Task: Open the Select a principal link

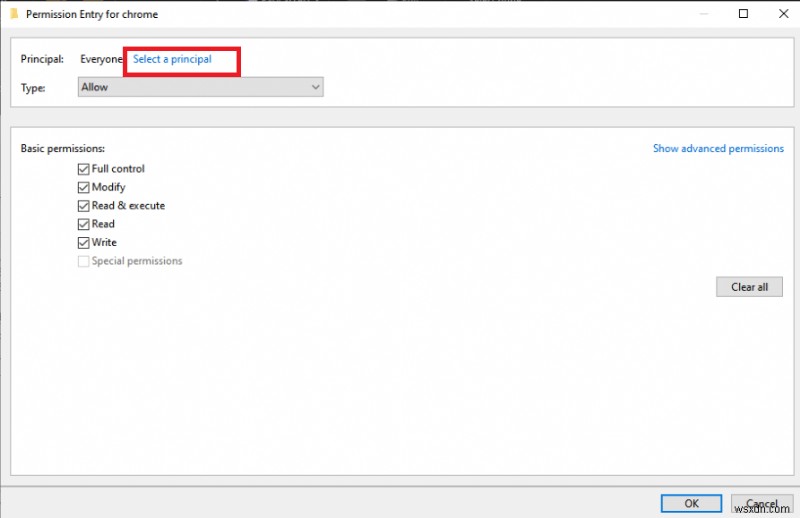Action: pos(172,59)
